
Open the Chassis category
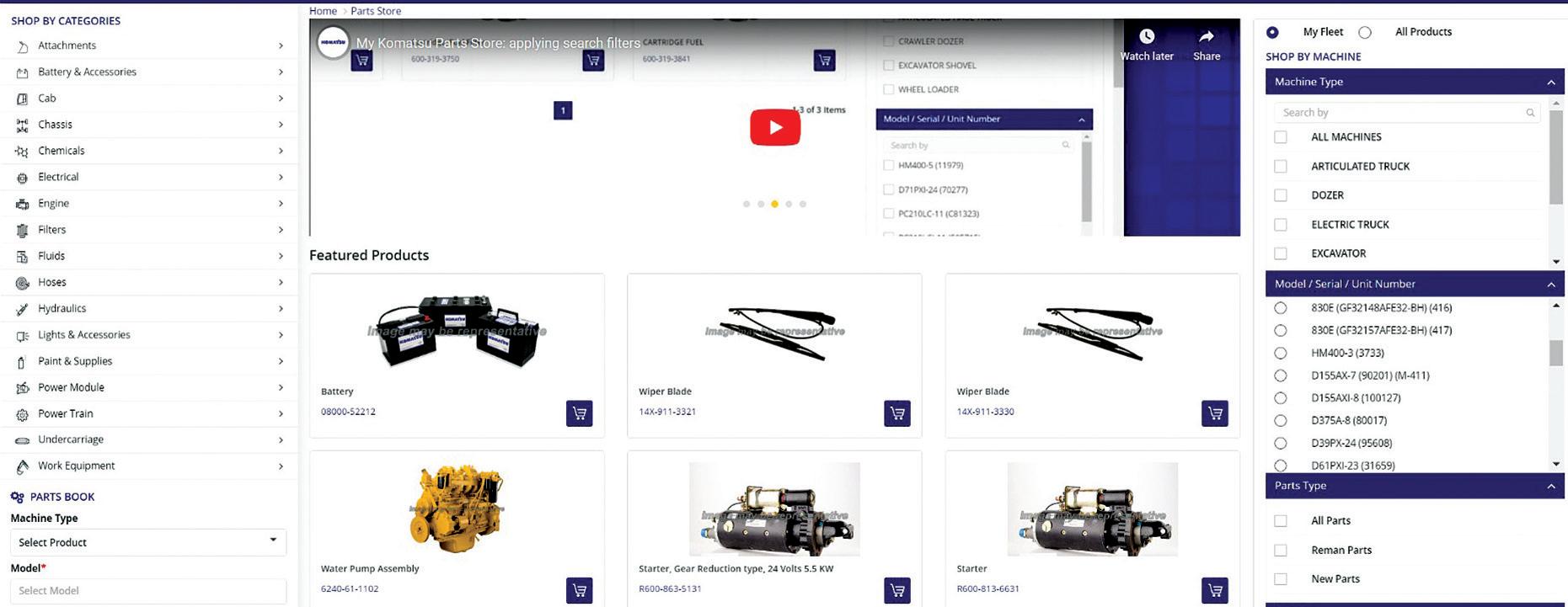55,125
